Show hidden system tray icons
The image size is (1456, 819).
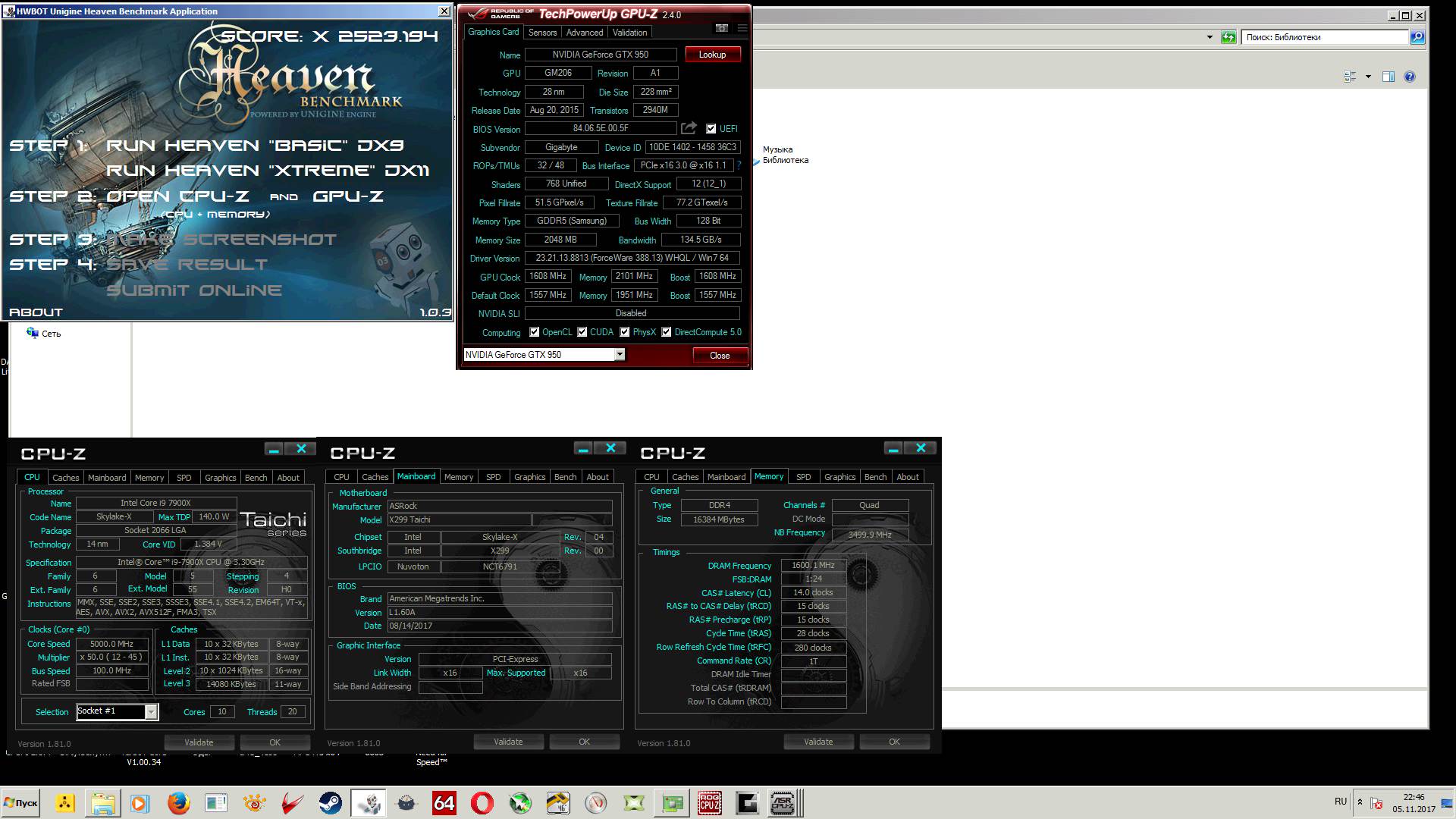point(1360,802)
